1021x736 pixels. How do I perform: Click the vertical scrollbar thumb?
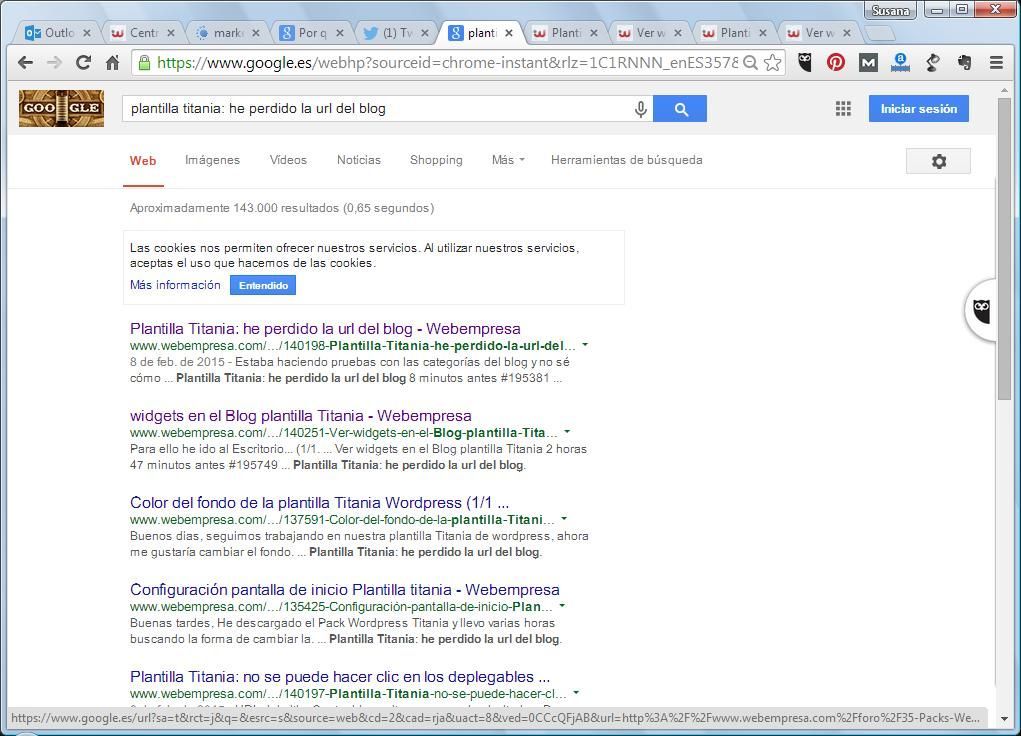coord(1003,248)
